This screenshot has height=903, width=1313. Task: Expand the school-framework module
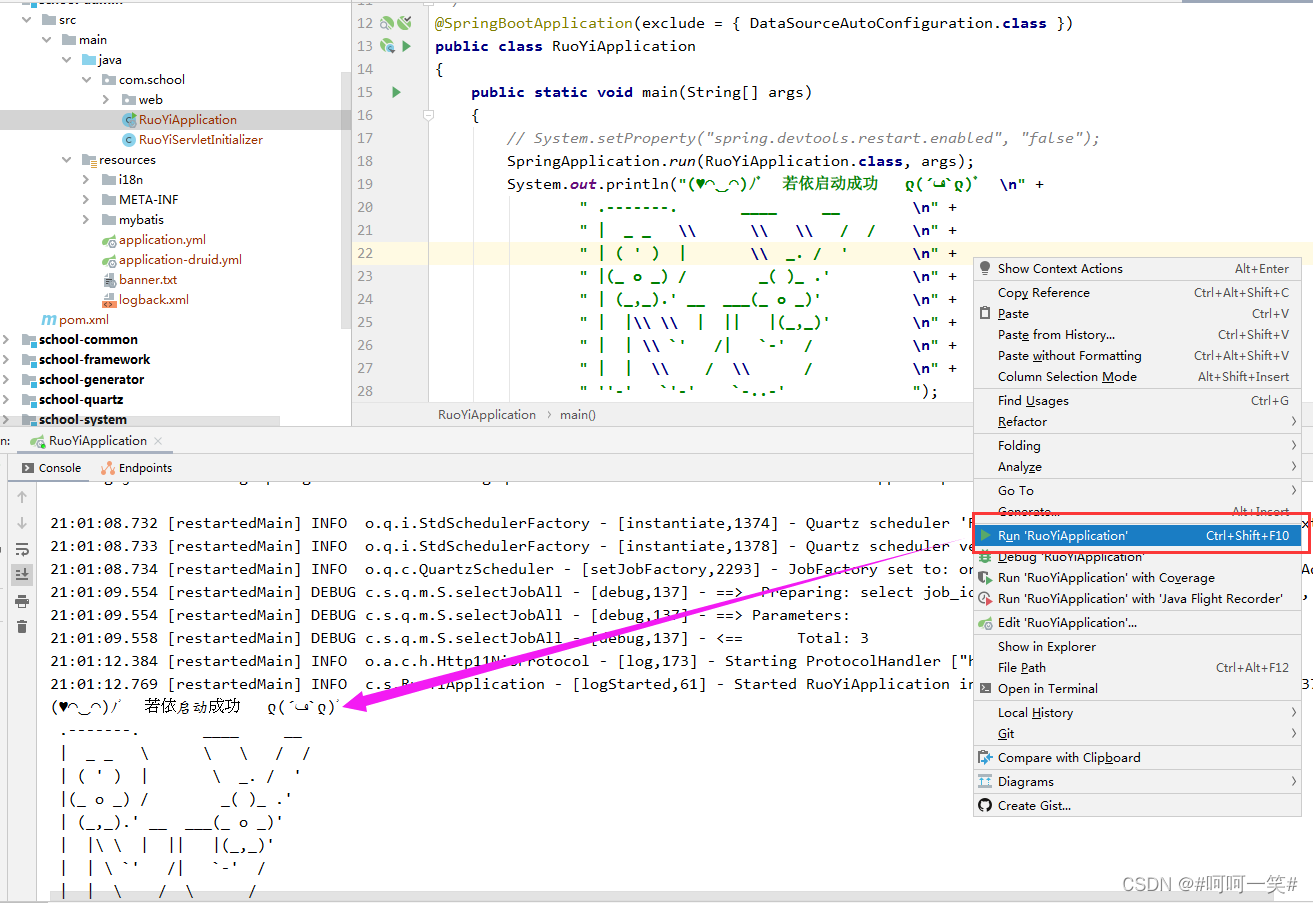pos(6,360)
